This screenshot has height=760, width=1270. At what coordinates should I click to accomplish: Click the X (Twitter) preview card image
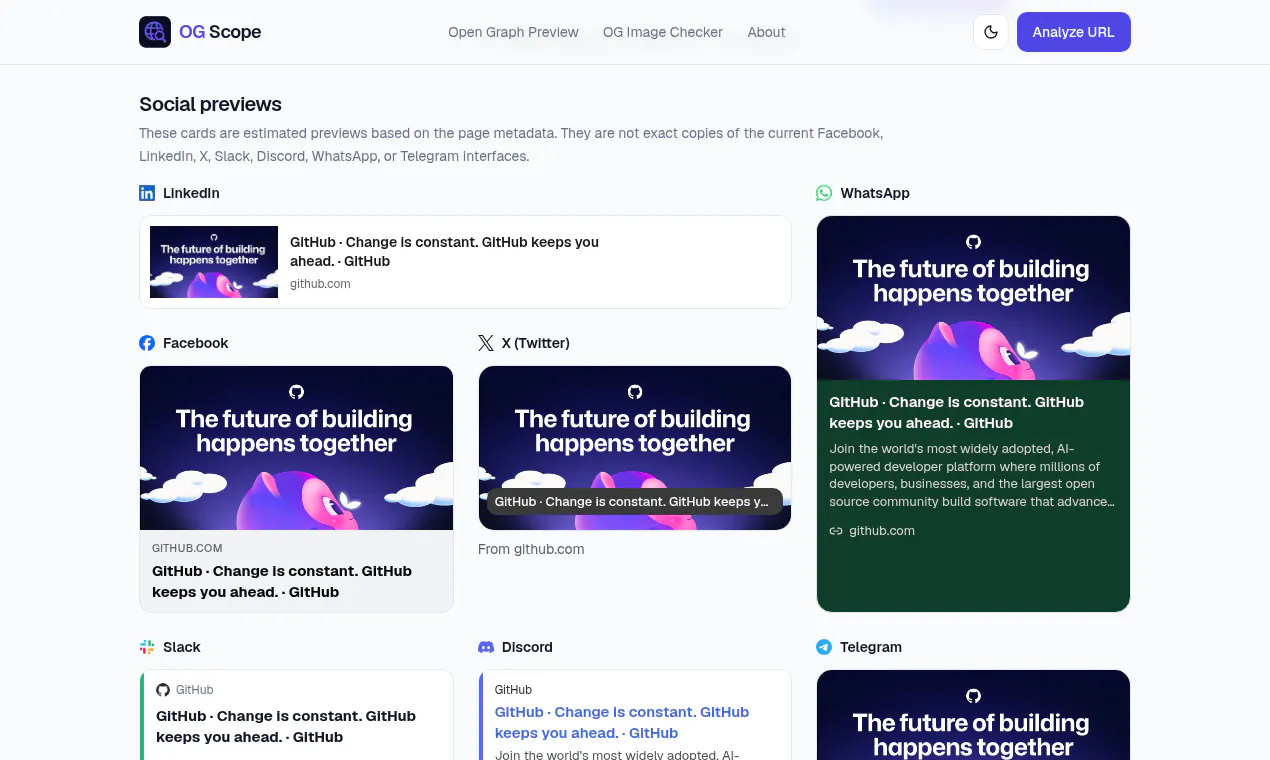tap(635, 448)
